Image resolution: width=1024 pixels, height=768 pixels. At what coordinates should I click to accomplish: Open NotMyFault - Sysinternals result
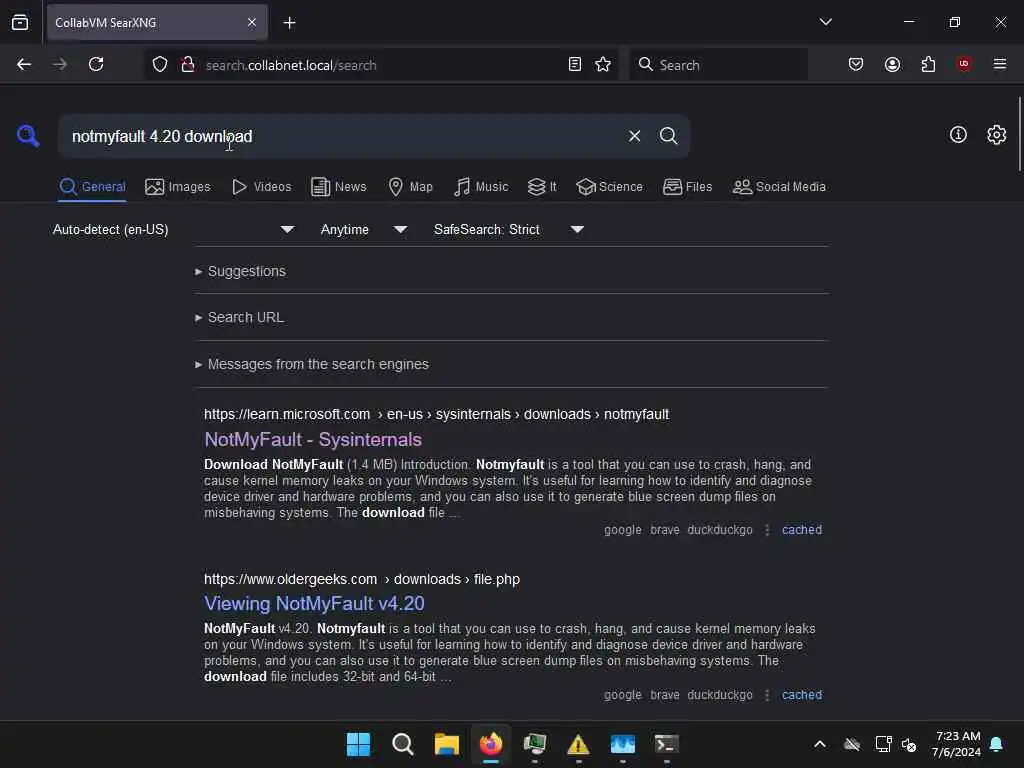(313, 440)
